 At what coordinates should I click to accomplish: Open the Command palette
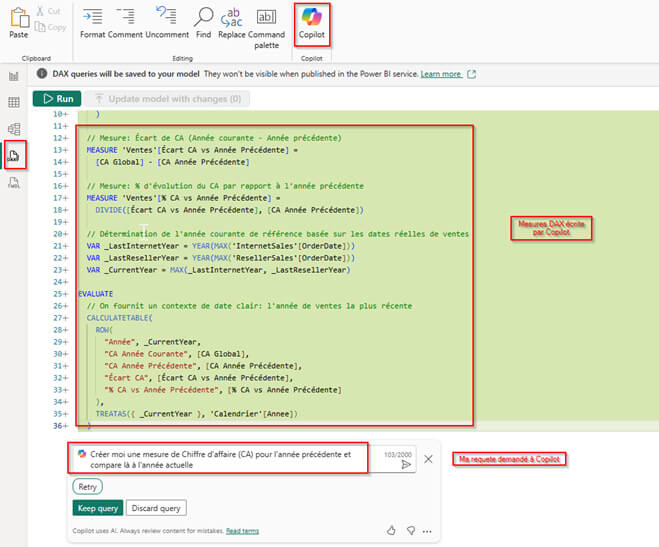pyautogui.click(x=266, y=22)
